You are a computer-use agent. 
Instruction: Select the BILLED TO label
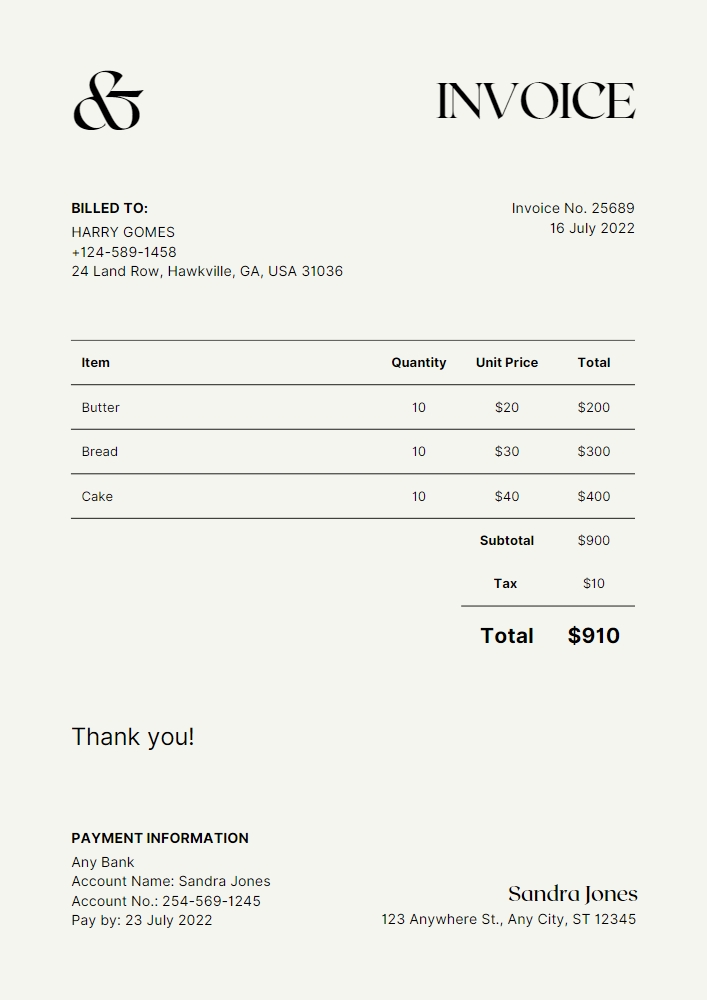(110, 208)
